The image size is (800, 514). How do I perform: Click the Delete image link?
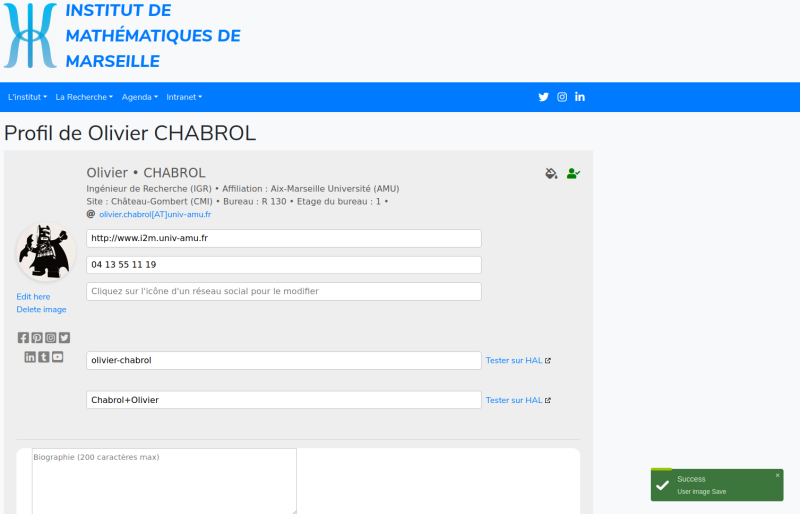click(41, 310)
